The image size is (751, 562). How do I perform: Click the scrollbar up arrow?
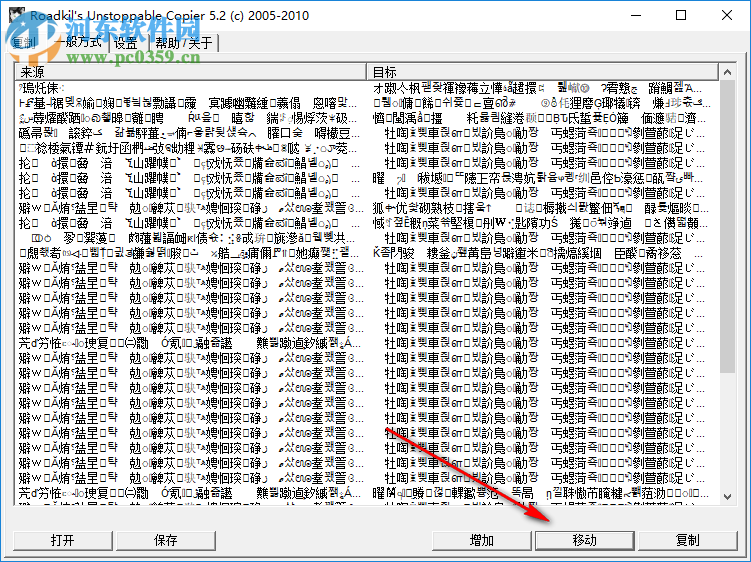[727, 72]
